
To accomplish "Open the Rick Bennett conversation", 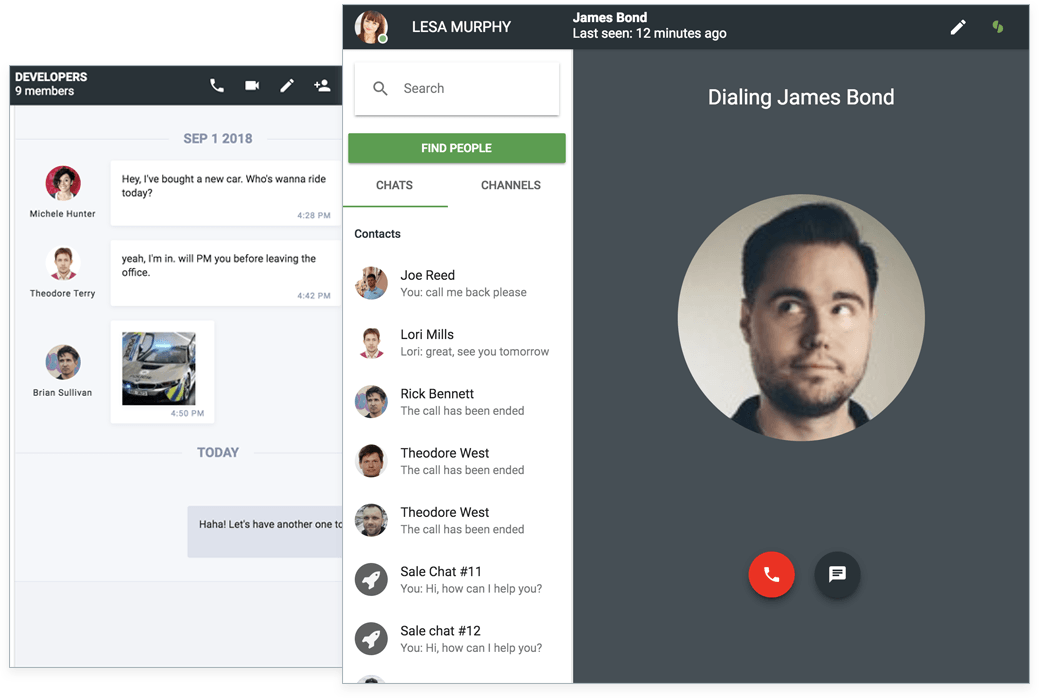I will [x=457, y=402].
